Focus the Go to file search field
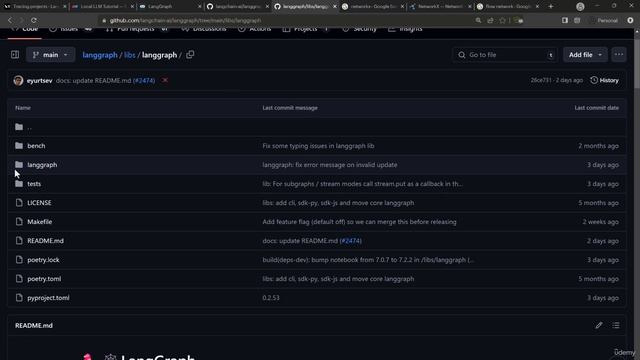This screenshot has height=360, width=640. click(505, 55)
